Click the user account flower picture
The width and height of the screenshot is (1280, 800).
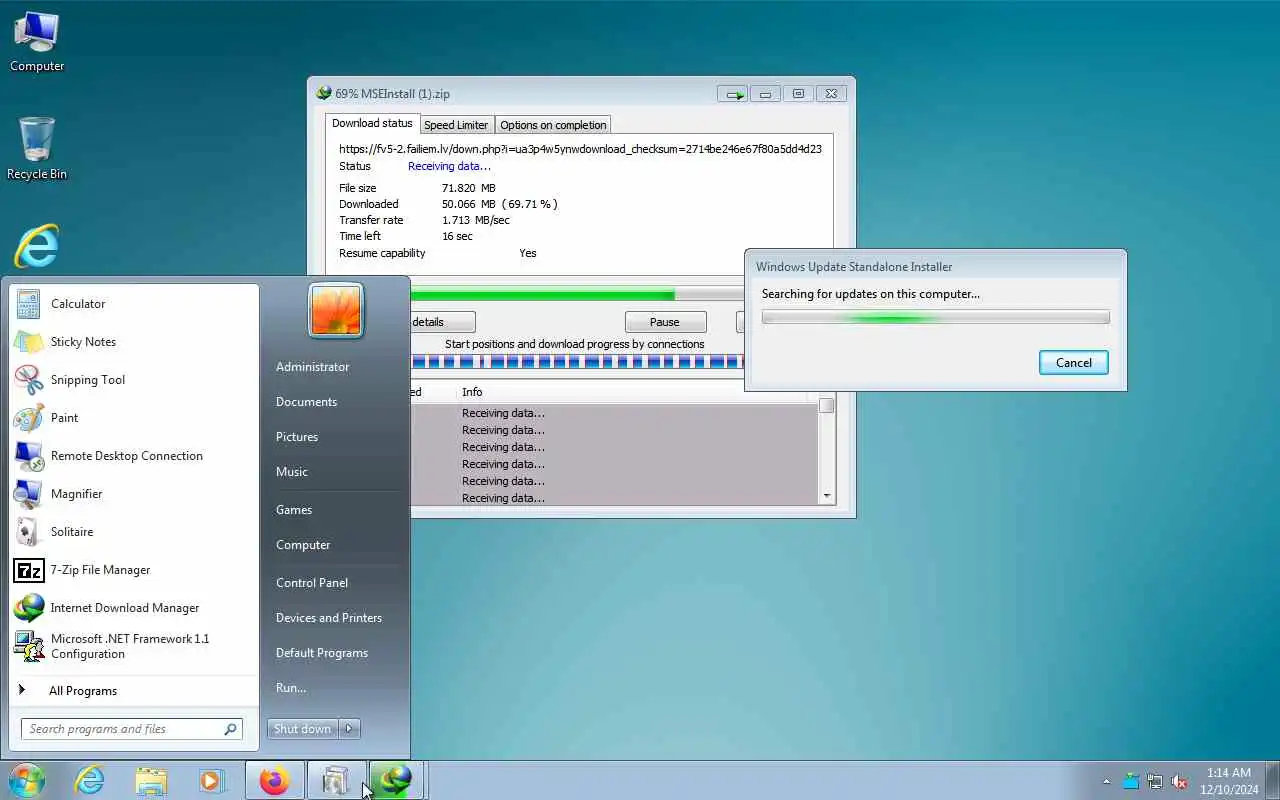[x=336, y=310]
